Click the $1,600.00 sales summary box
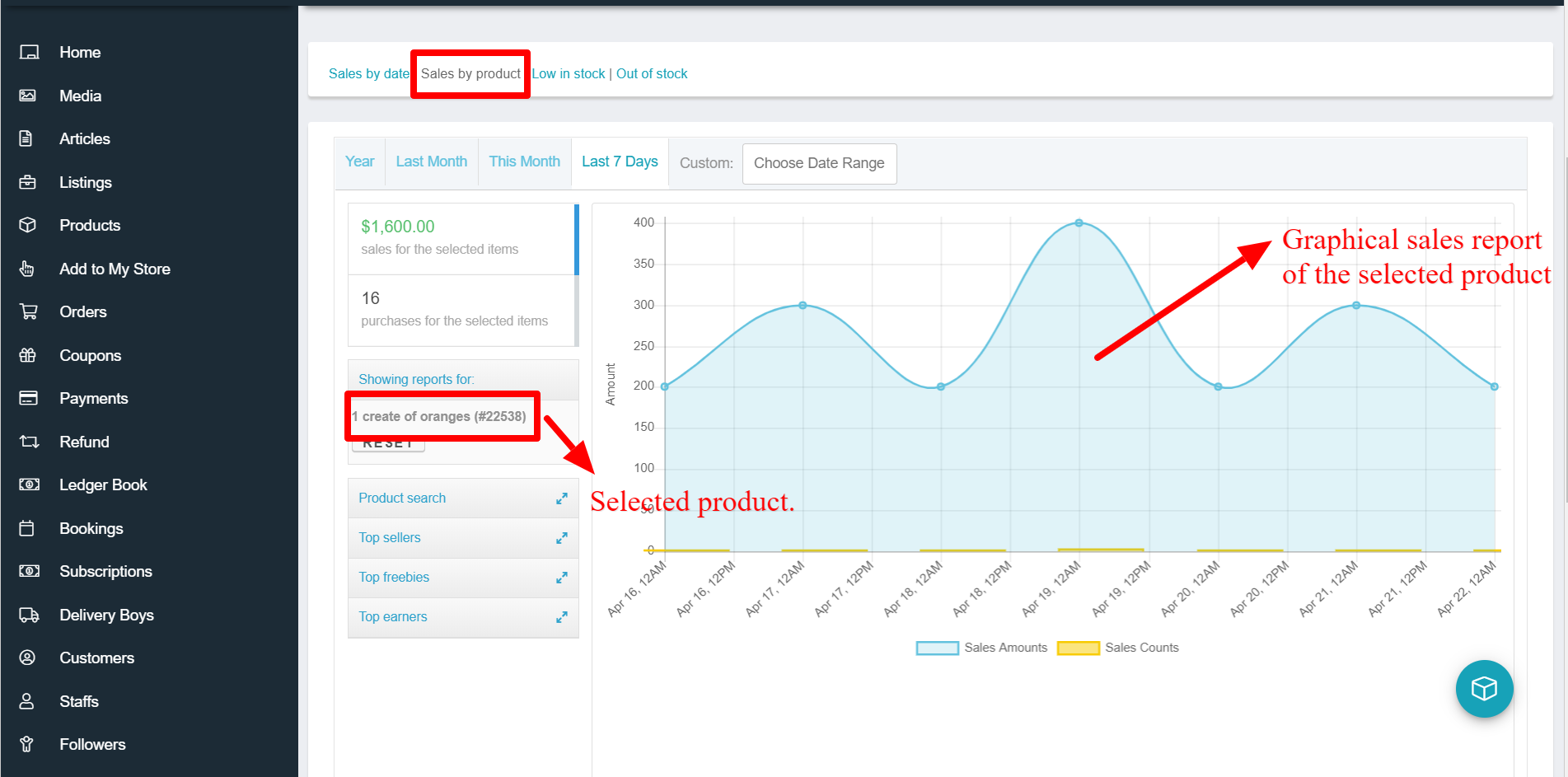Image resolution: width=1568 pixels, height=777 pixels. coord(463,239)
